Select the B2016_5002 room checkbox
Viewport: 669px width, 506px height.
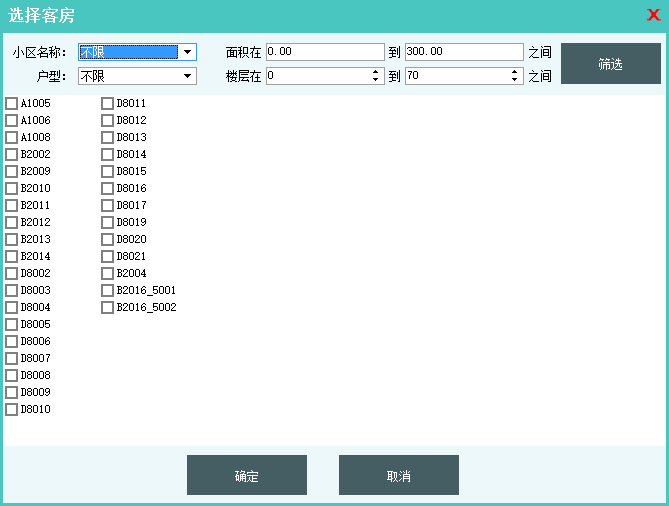pos(108,308)
